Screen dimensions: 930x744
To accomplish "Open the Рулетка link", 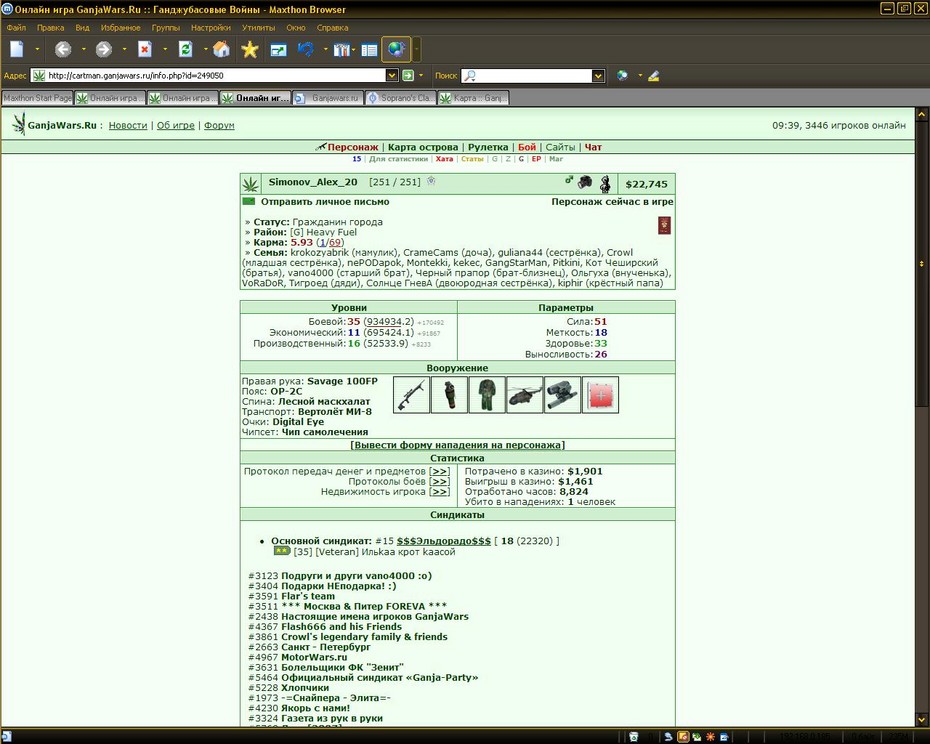I will click(488, 147).
